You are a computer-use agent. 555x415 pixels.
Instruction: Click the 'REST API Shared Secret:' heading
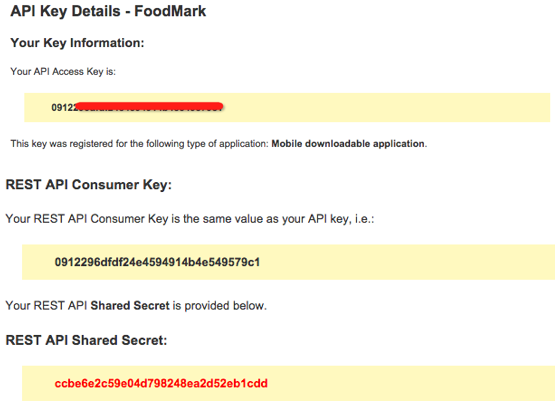pyautogui.click(x=86, y=340)
